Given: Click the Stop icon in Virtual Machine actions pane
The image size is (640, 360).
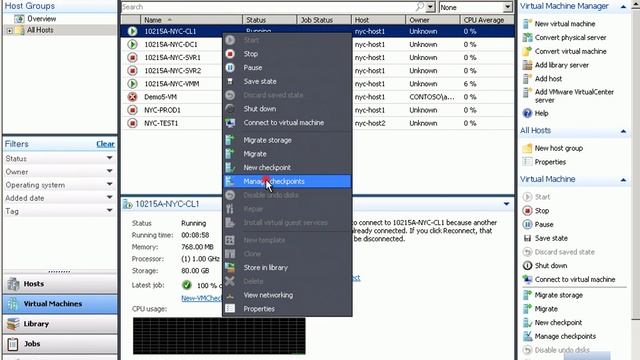Looking at the screenshot, I should pos(527,211).
